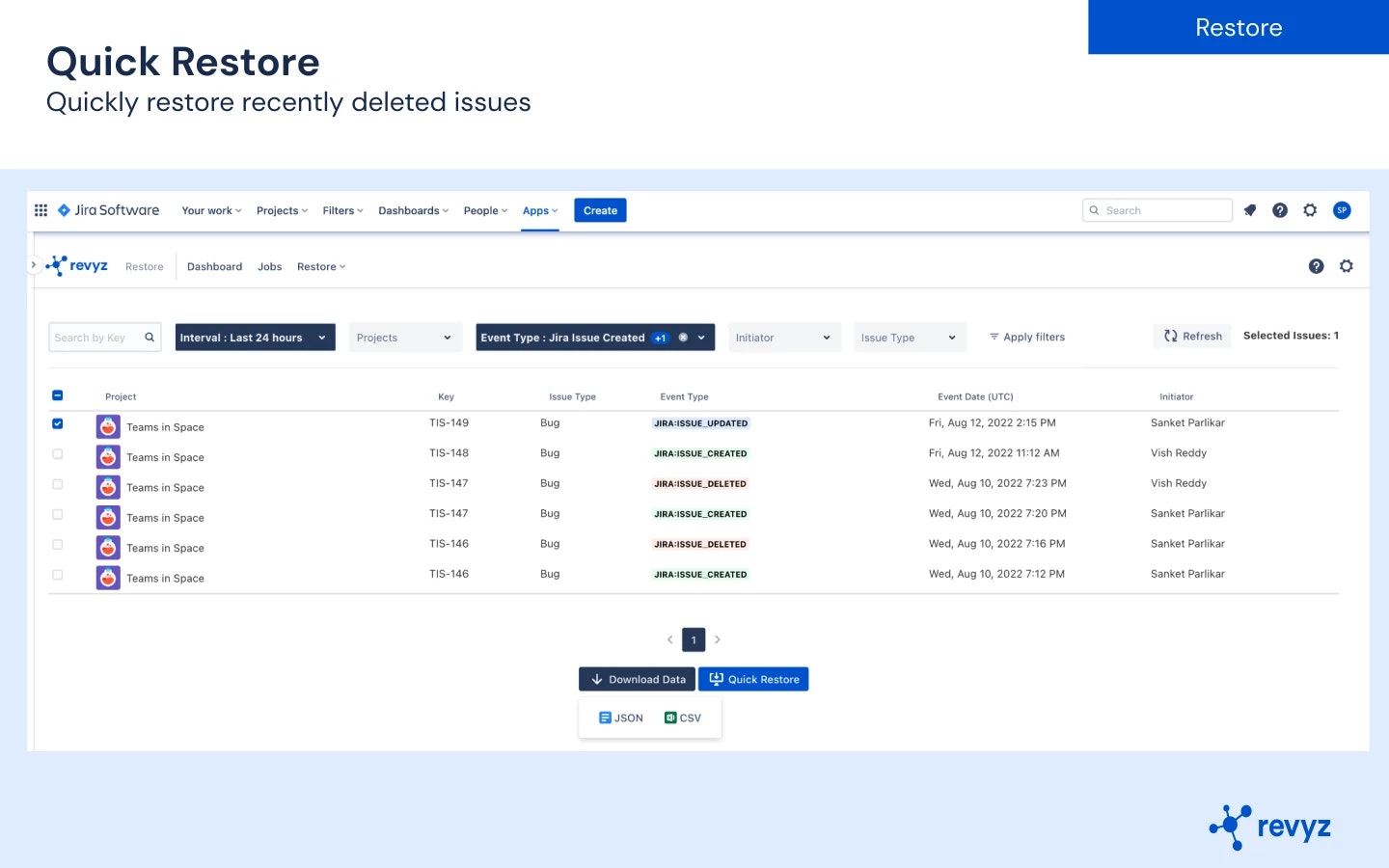1389x868 pixels.
Task: Click the Refresh button
Action: pyautogui.click(x=1192, y=336)
